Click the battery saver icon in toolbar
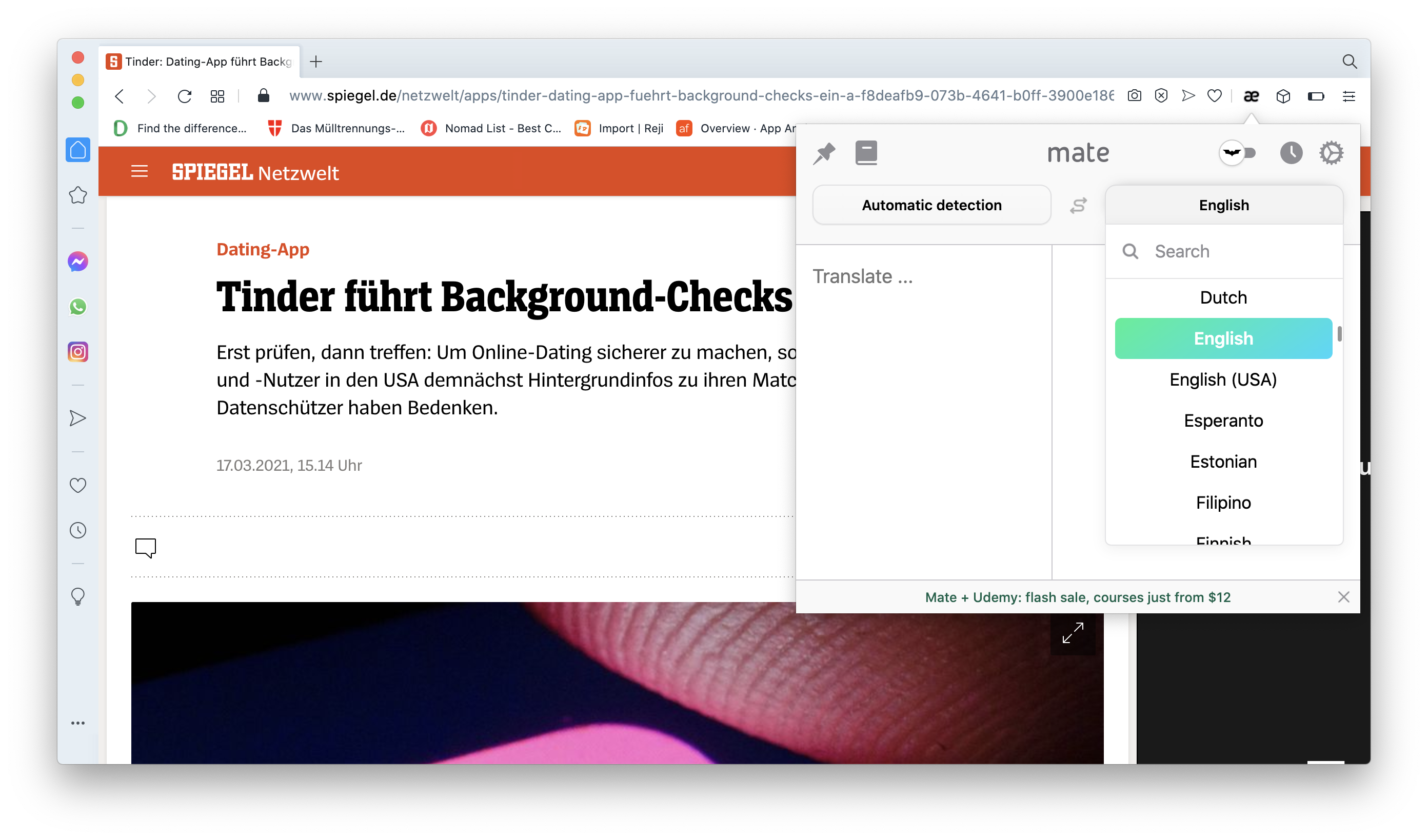 [1315, 96]
